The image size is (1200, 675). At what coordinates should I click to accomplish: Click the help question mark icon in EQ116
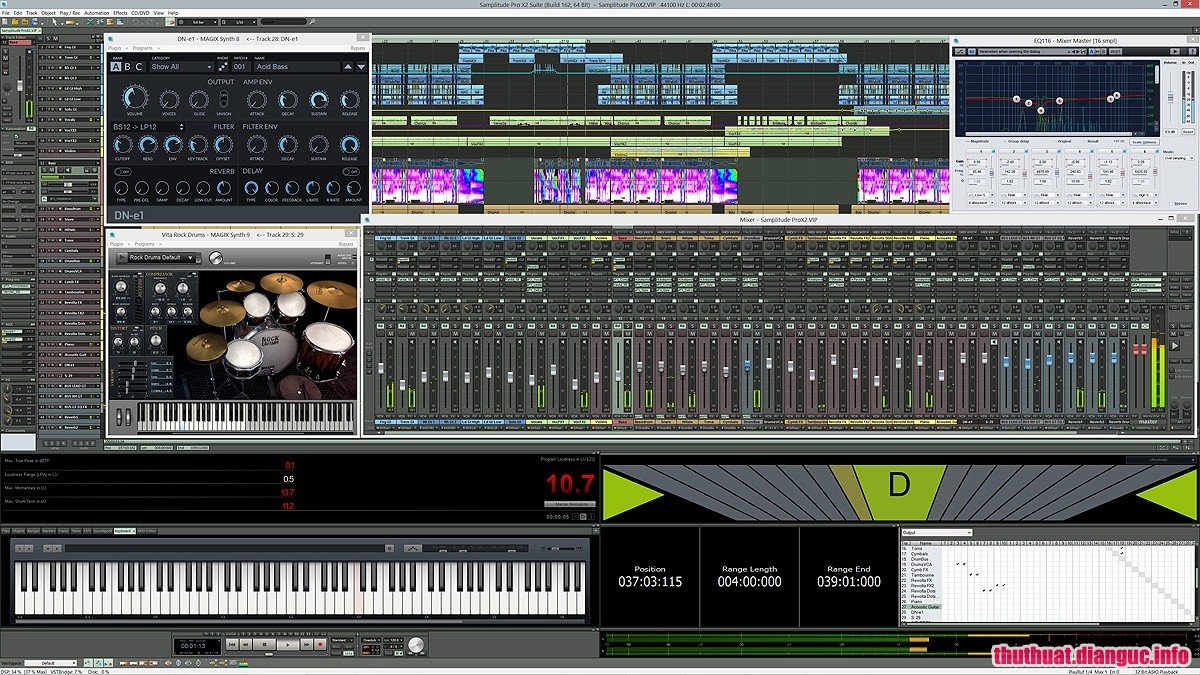click(x=1192, y=51)
